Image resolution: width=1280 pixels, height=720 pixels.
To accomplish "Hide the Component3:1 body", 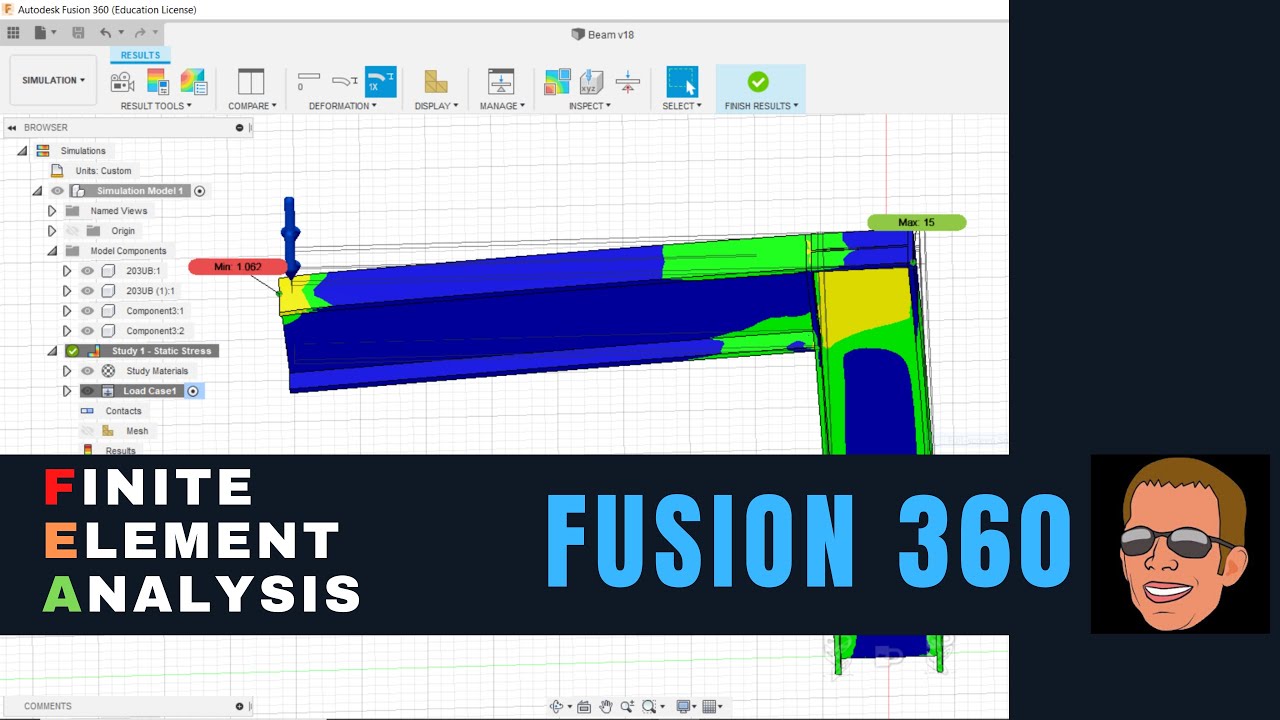I will coord(87,311).
